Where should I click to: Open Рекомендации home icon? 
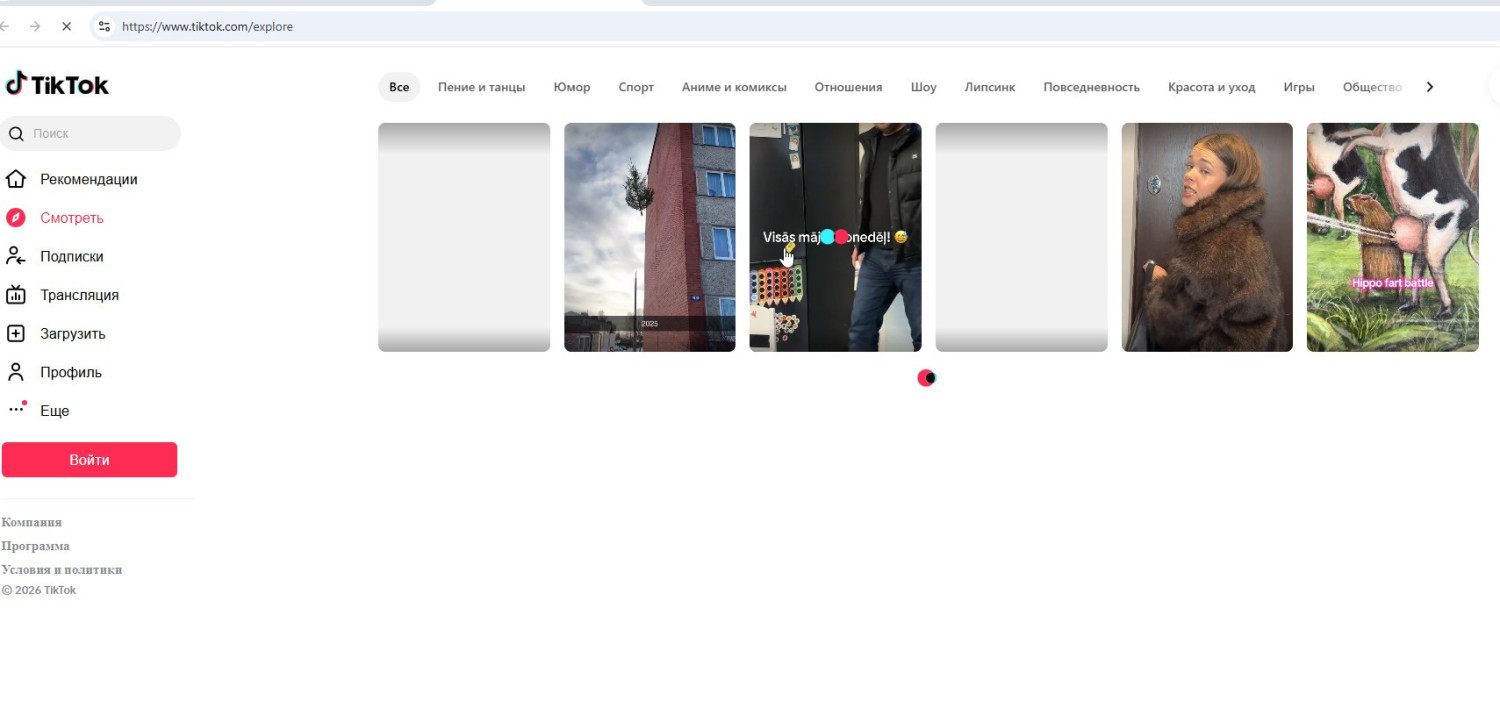pos(16,179)
